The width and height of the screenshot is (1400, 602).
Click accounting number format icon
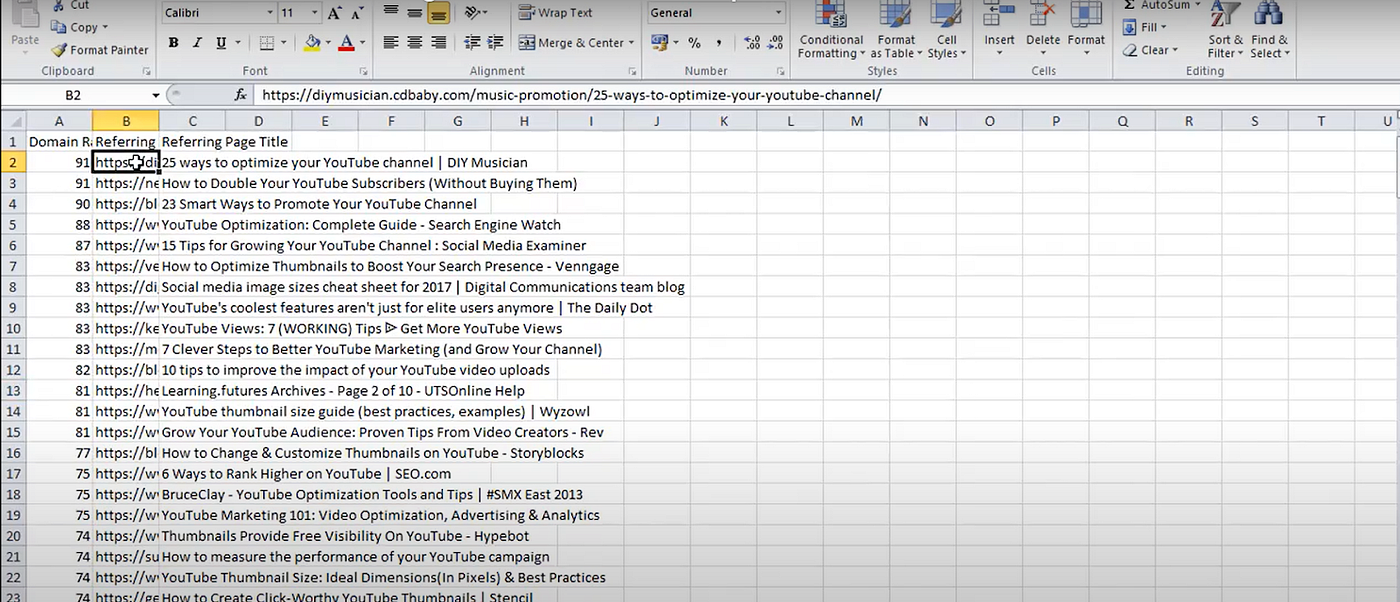(x=659, y=42)
